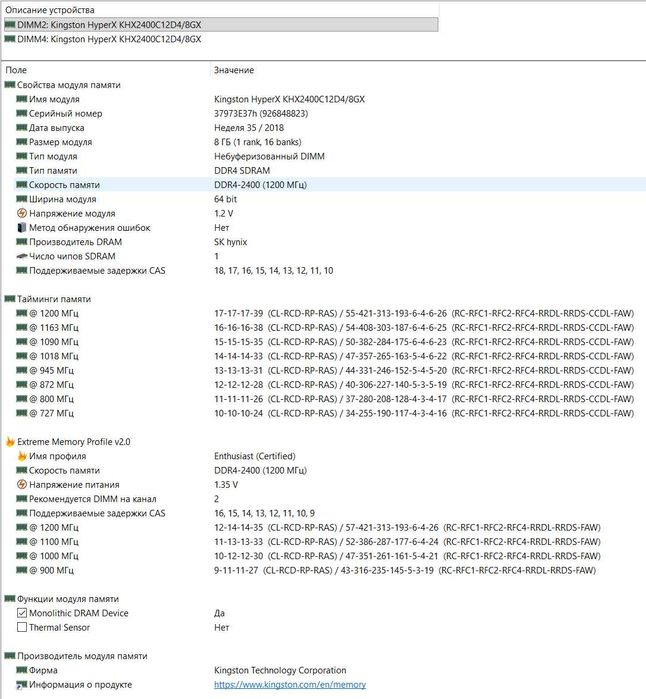
Task: Click the Описание устройства list header
Action: coord(49,9)
